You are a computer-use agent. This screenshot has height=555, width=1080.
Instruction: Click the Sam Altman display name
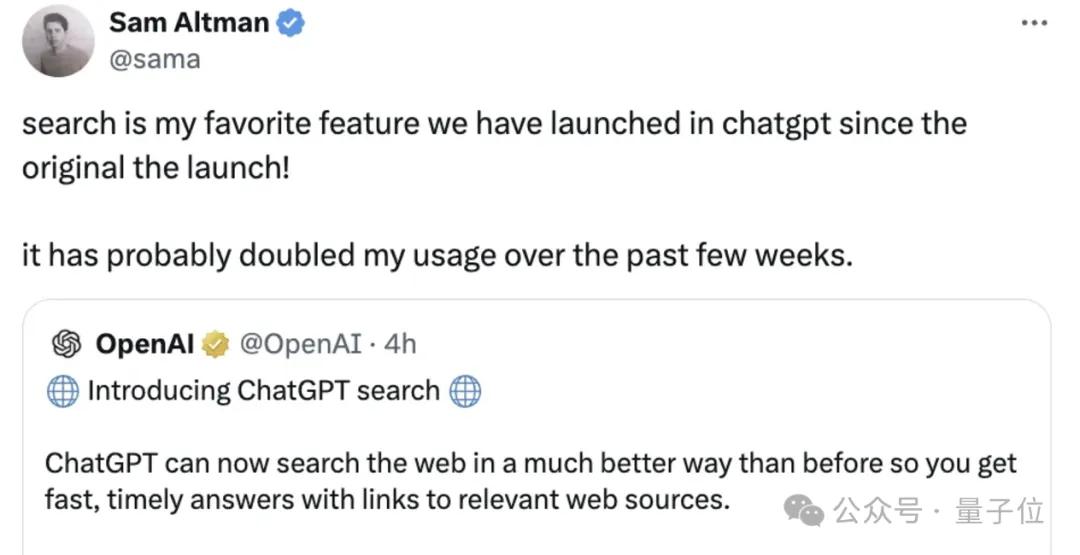click(x=189, y=23)
